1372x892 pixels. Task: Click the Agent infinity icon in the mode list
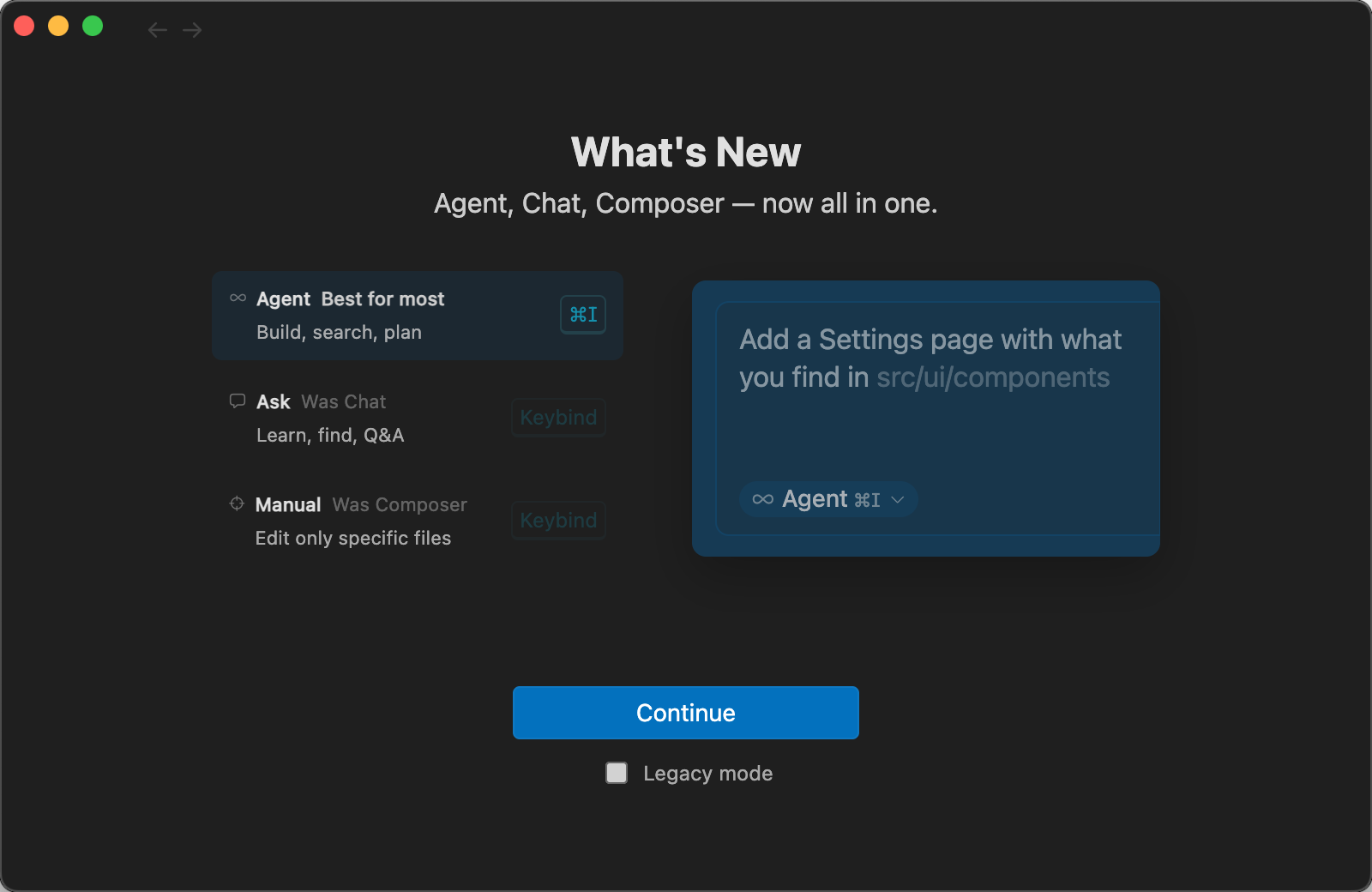tap(238, 298)
